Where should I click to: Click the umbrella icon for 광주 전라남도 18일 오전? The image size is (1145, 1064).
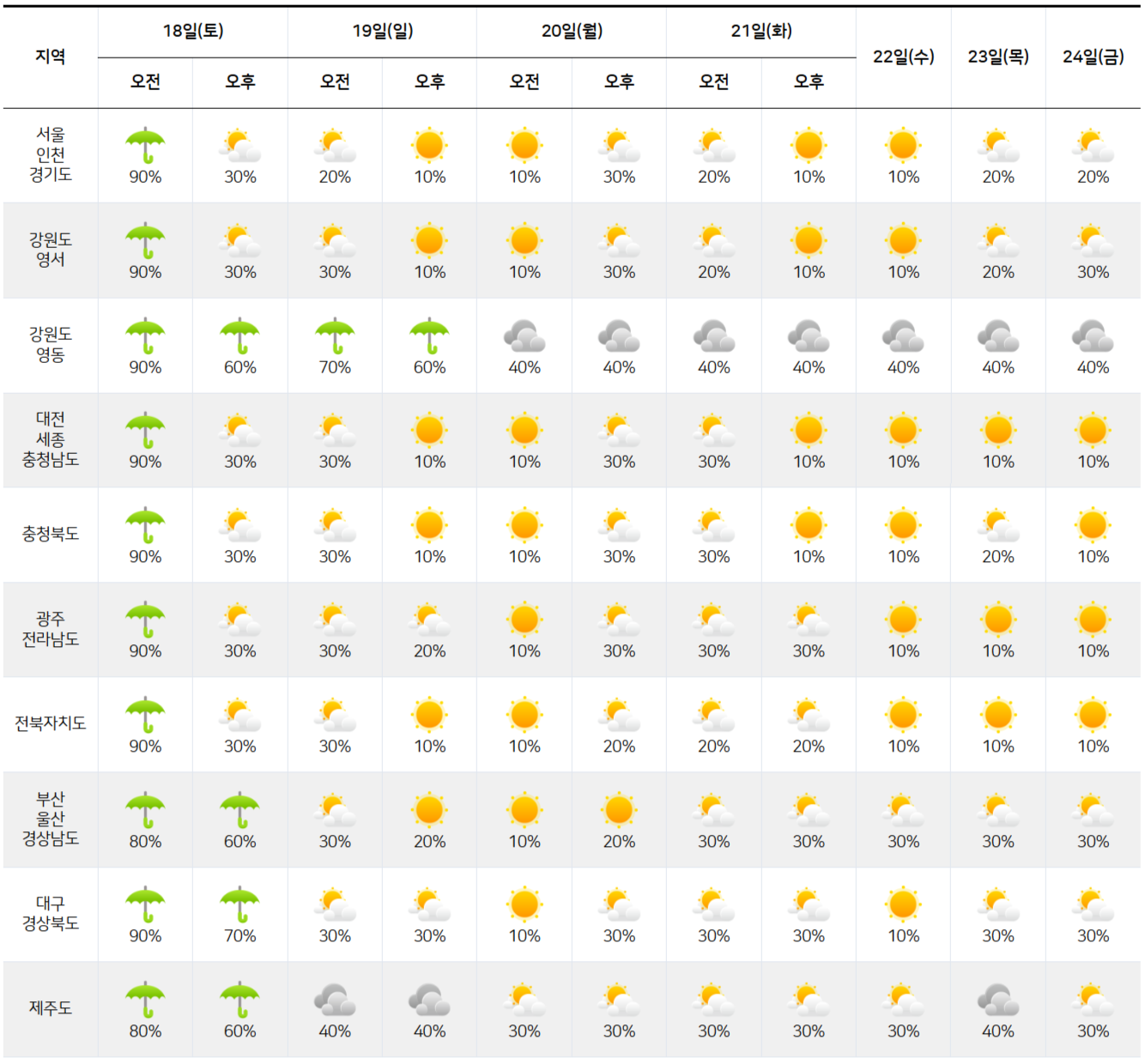click(145, 620)
